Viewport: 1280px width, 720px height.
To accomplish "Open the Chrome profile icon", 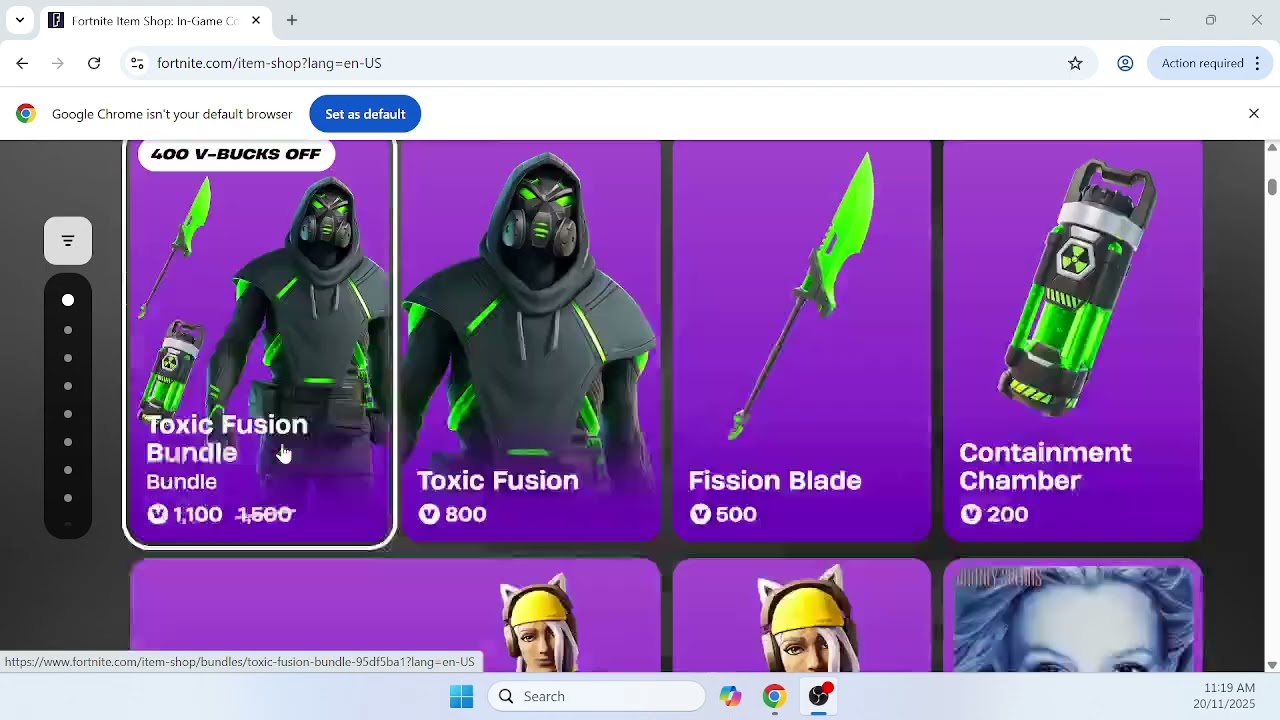I will point(1125,63).
